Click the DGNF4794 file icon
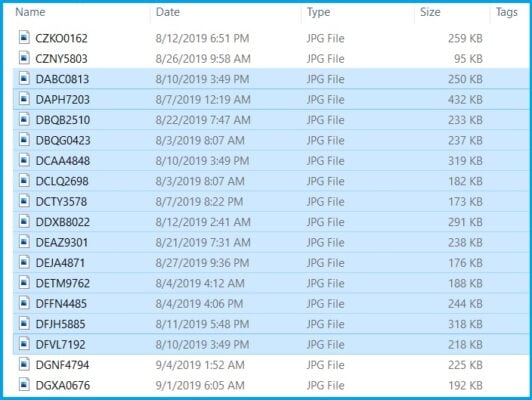 [24, 365]
